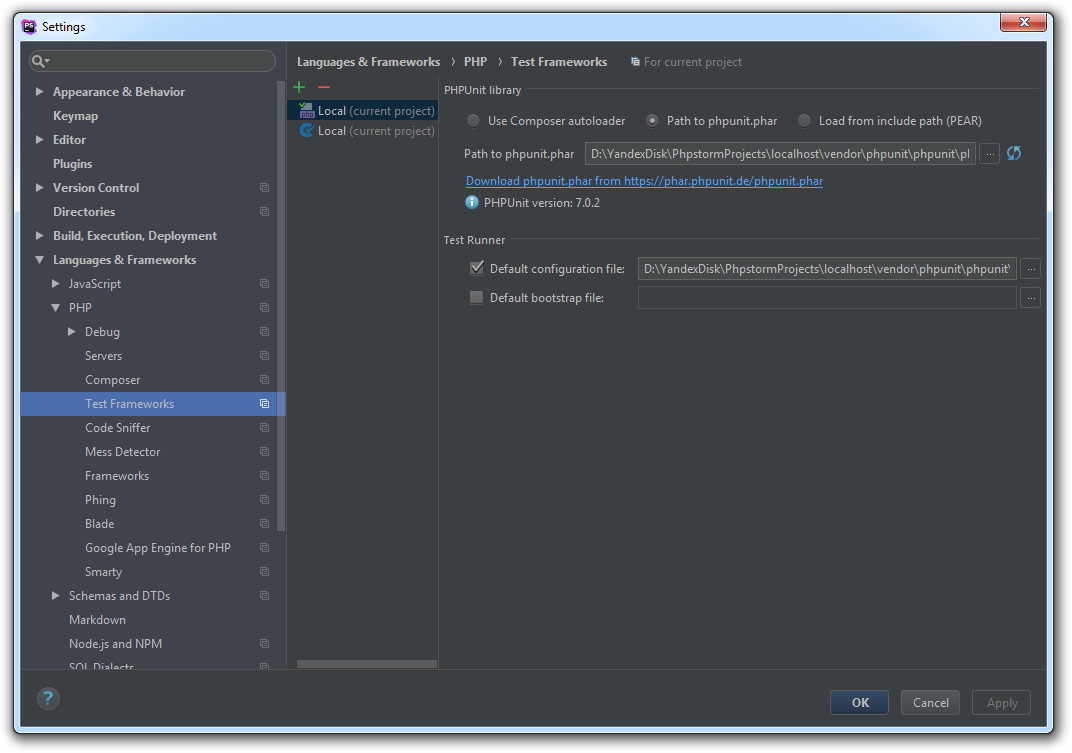
Task: Select the Path to phpunit.phar radio option
Action: (x=652, y=120)
